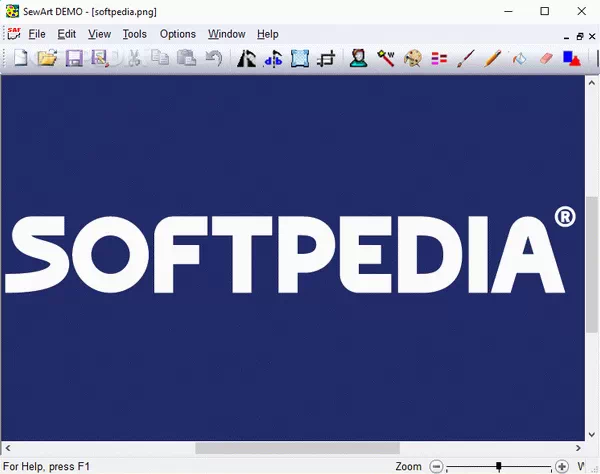Cut selection using the scissors icon
The image size is (600, 474).
click(x=134, y=59)
